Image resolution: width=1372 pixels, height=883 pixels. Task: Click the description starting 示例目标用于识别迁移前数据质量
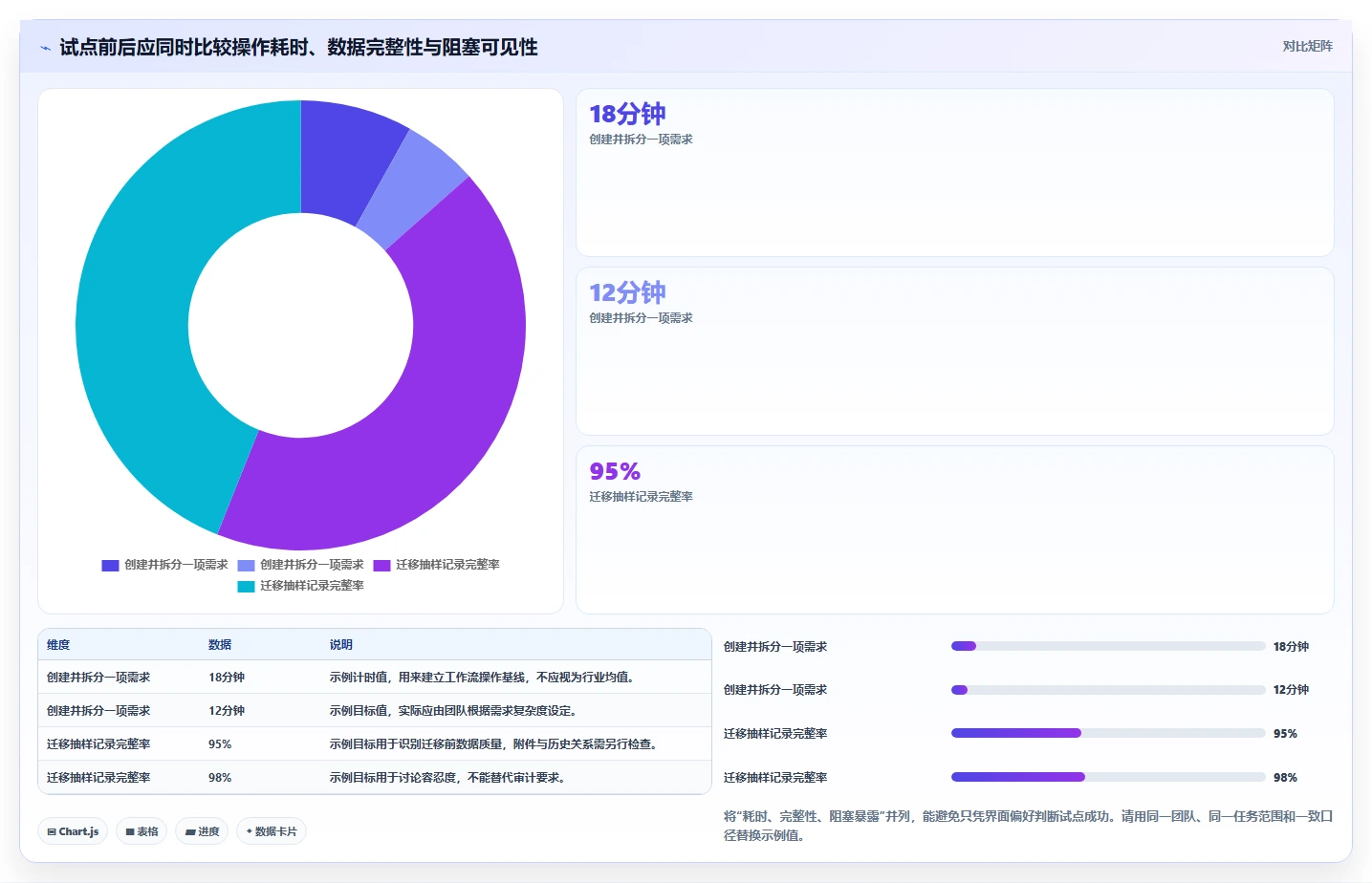pyautogui.click(x=495, y=744)
